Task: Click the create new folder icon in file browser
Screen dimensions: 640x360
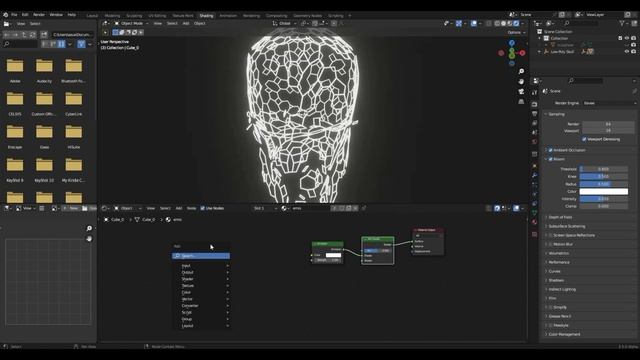Action: (44, 35)
